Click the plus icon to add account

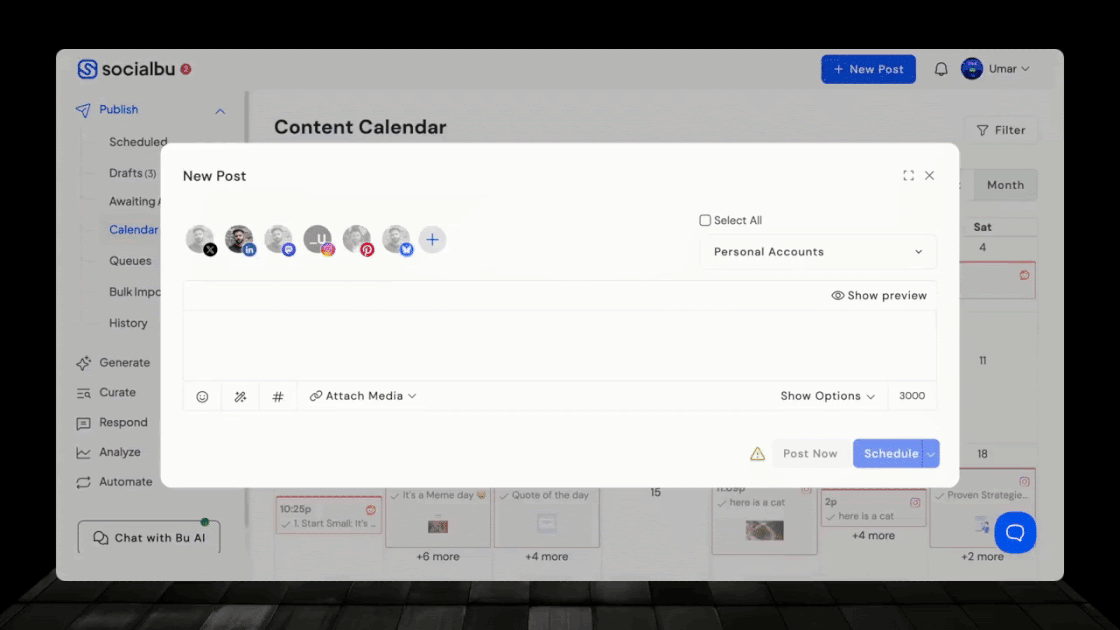pyautogui.click(x=432, y=240)
